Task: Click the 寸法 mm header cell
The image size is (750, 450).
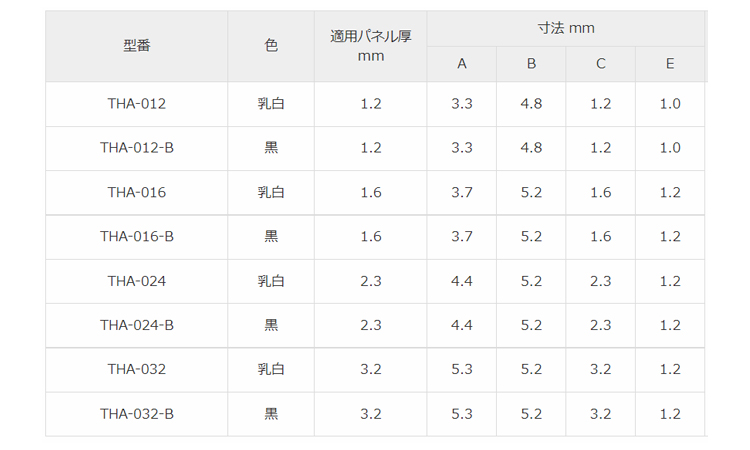Action: pos(565,28)
